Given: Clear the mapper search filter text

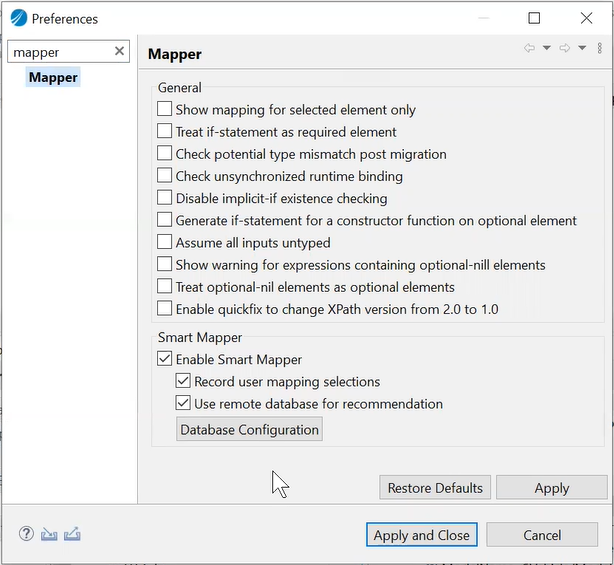Looking at the screenshot, I should tap(120, 52).
